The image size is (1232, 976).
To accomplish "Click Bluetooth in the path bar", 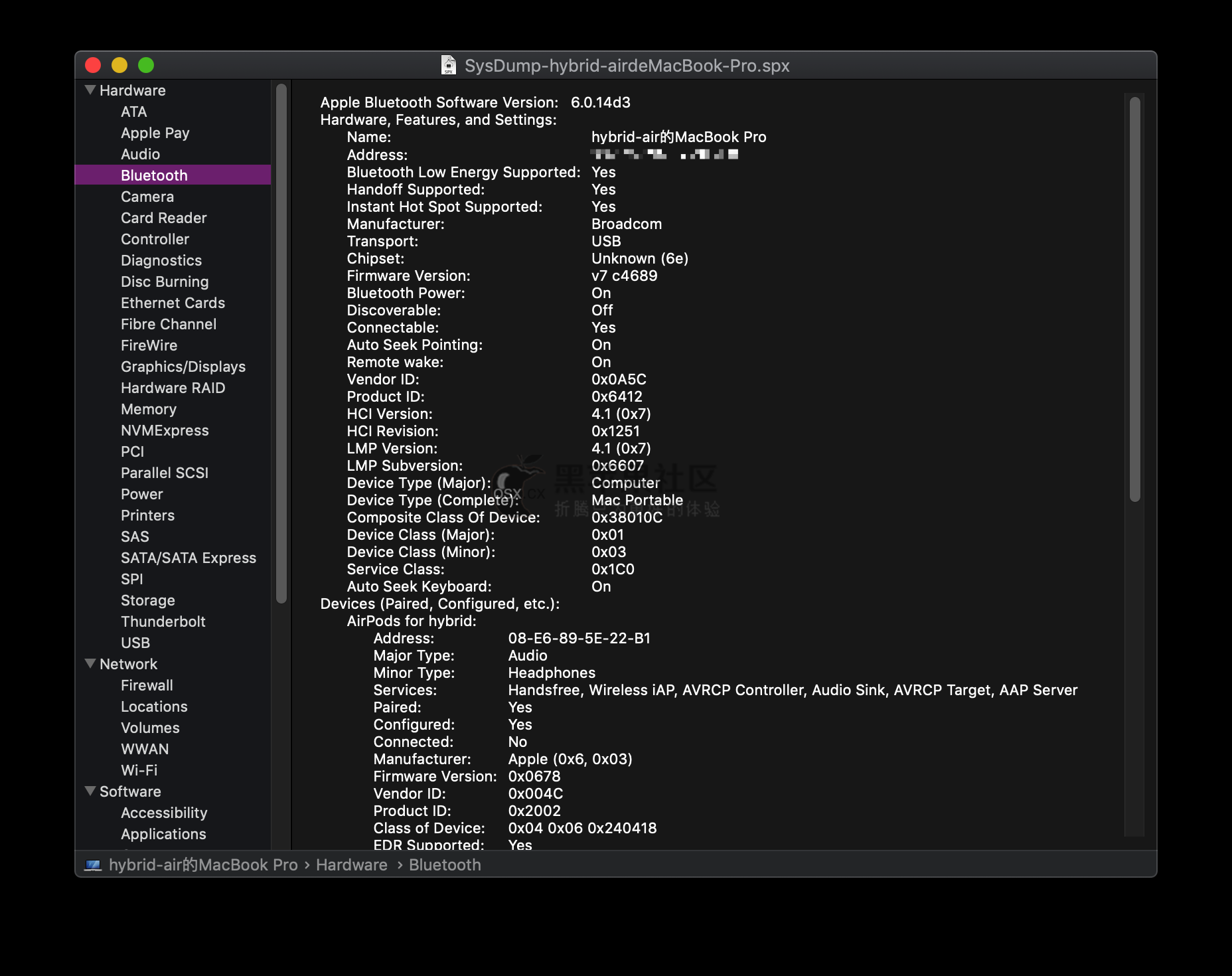I will click(x=445, y=865).
